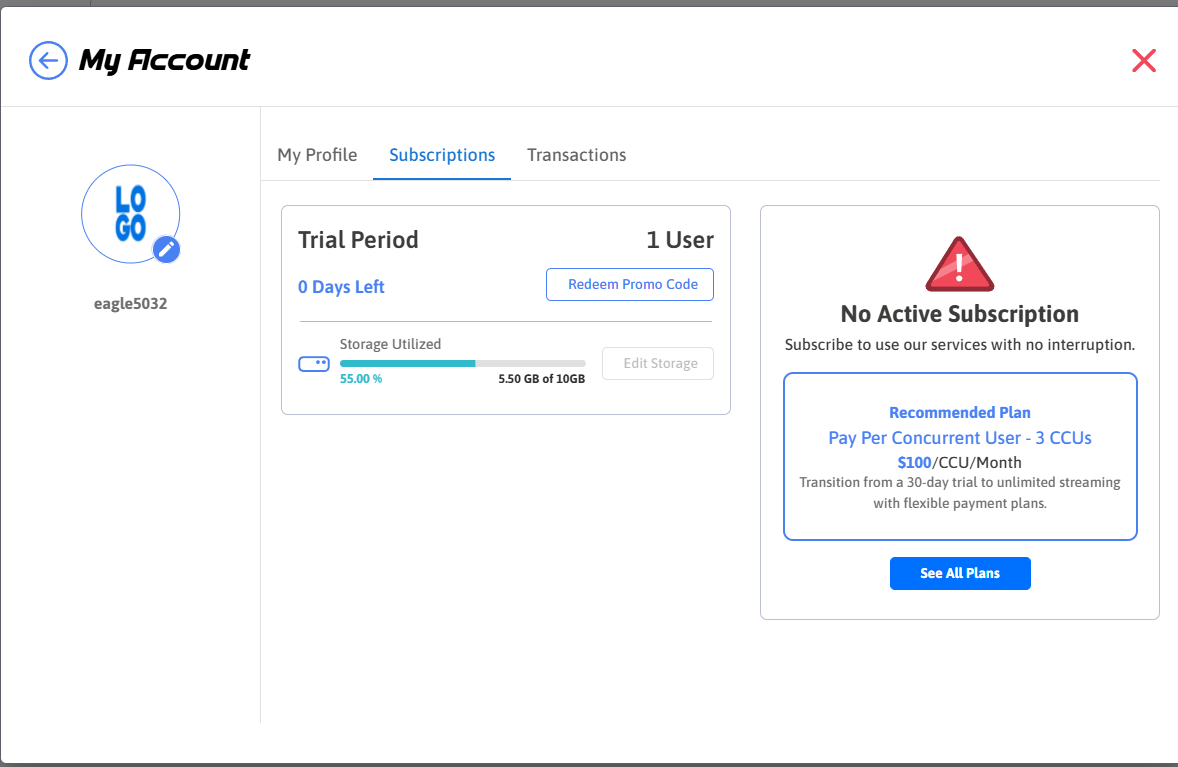
Task: Open the Pay Per Concurrent User plan link
Action: coord(960,438)
